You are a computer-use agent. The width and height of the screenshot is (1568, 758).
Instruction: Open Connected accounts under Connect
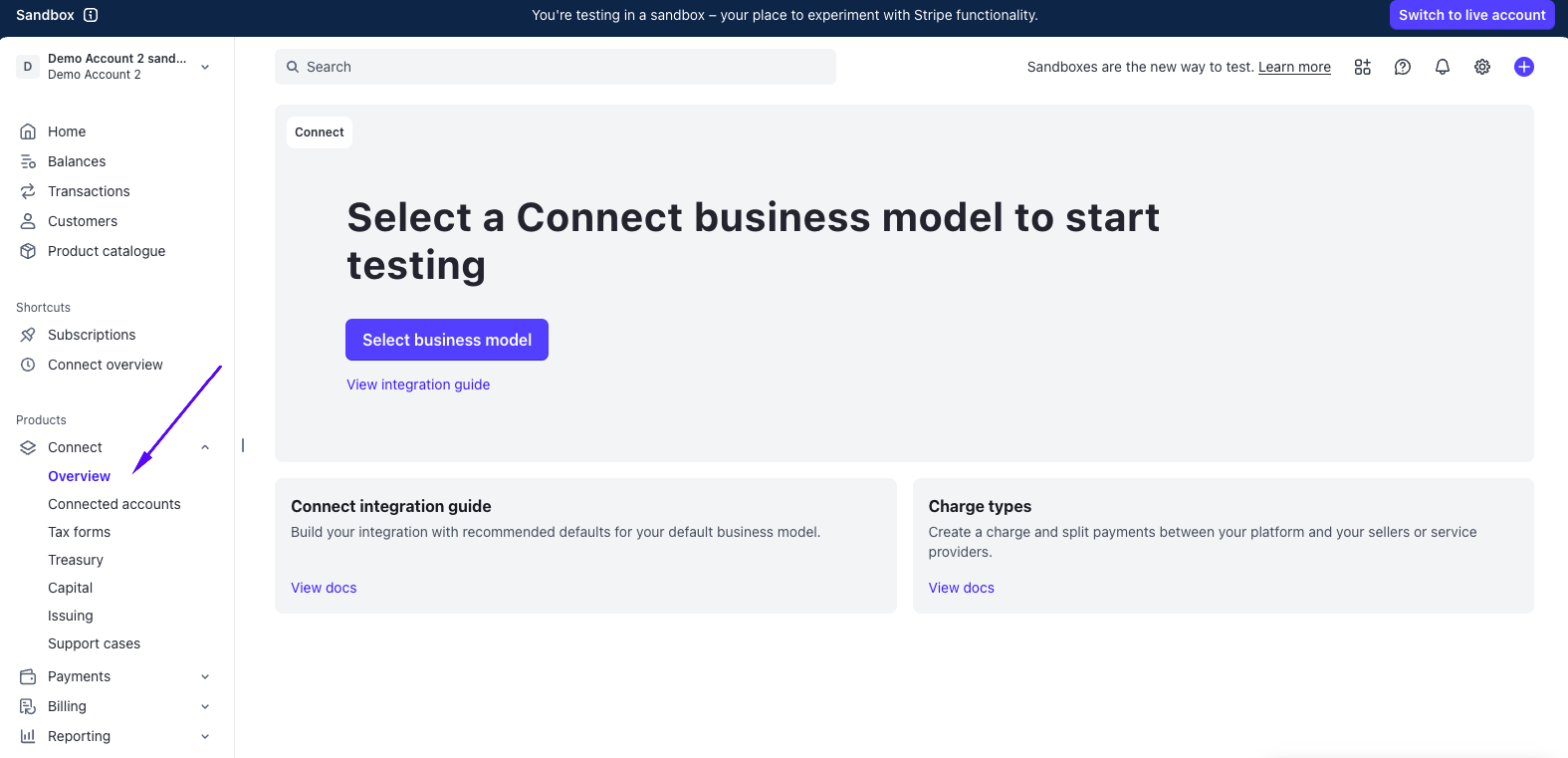click(x=114, y=504)
